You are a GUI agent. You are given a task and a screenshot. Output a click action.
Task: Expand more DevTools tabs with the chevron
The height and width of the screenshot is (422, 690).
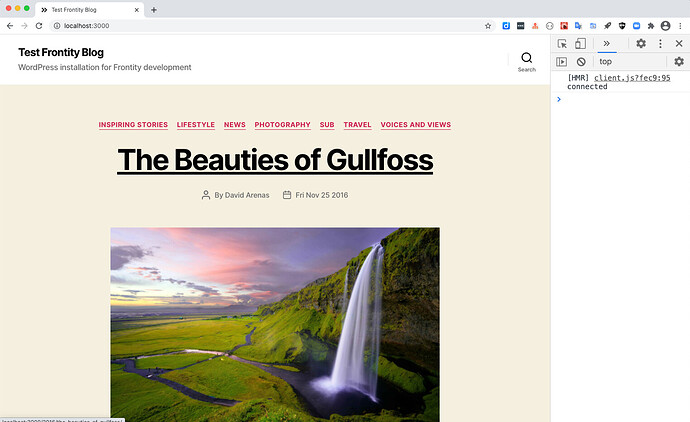(606, 44)
